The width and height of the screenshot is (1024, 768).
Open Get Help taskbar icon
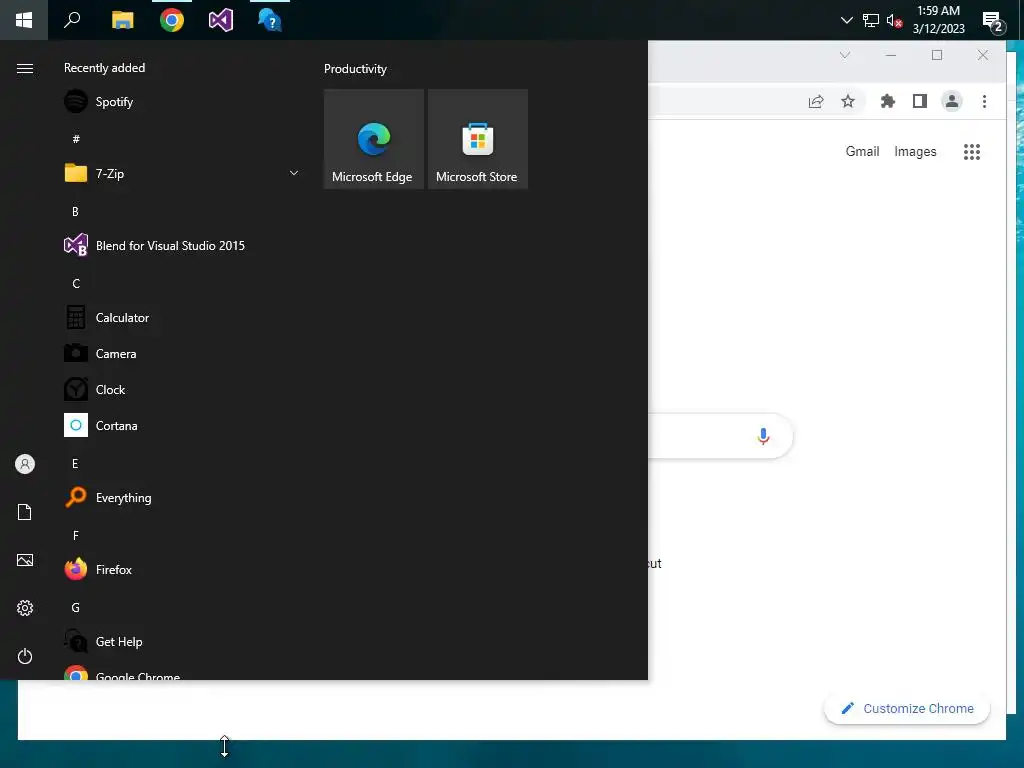tap(270, 20)
